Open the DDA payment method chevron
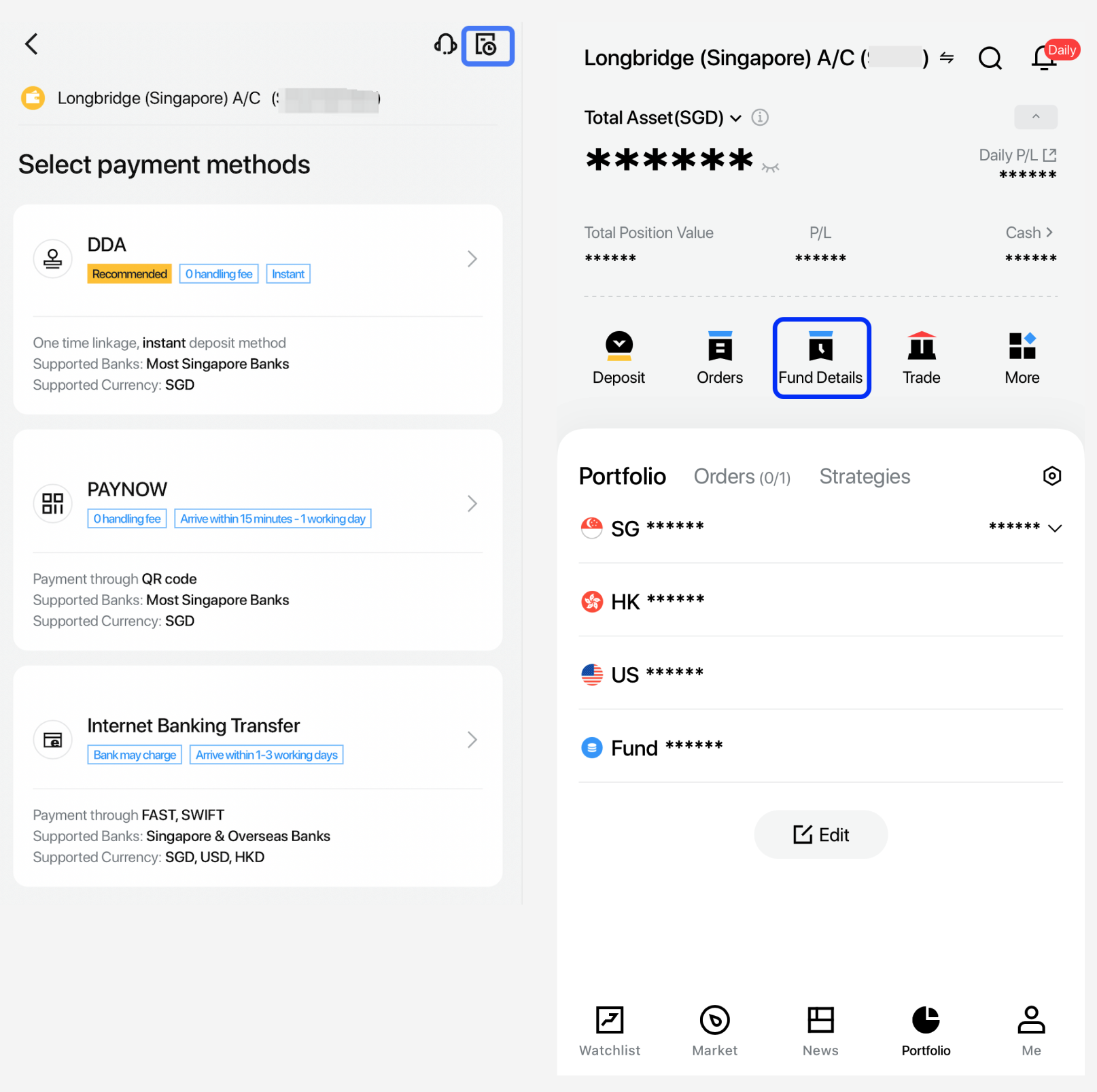1097x1092 pixels. [x=472, y=258]
